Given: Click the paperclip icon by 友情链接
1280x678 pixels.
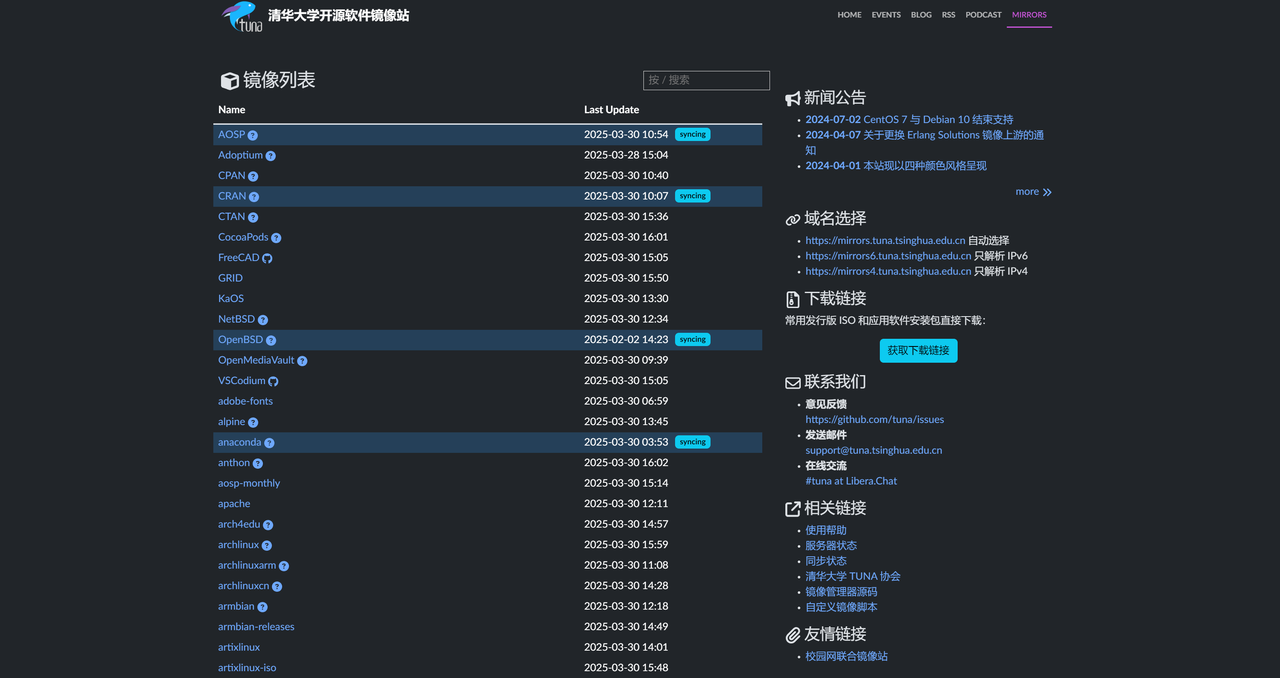Looking at the screenshot, I should click(x=793, y=635).
